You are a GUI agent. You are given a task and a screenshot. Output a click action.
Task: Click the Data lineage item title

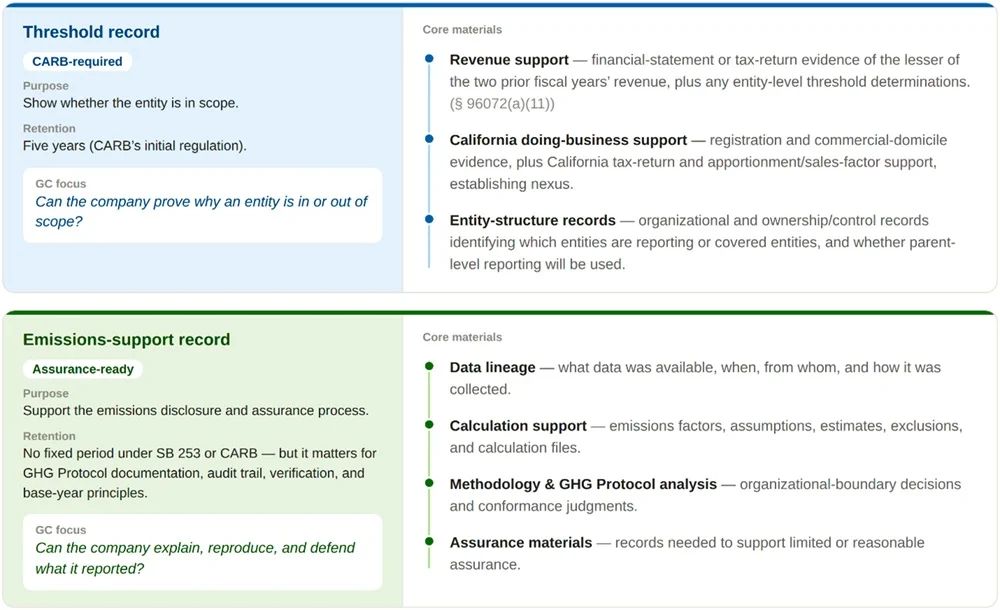pyautogui.click(x=492, y=367)
